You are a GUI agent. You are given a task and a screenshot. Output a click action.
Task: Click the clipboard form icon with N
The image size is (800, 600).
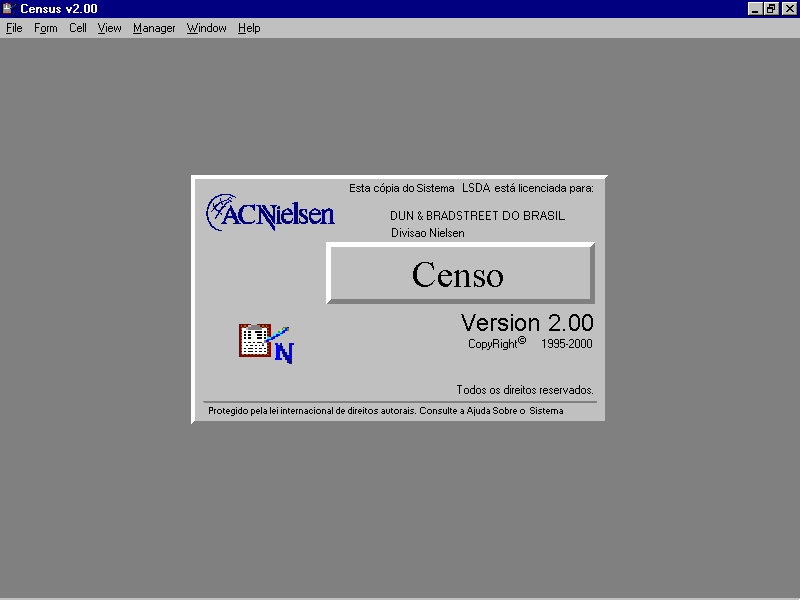point(266,343)
